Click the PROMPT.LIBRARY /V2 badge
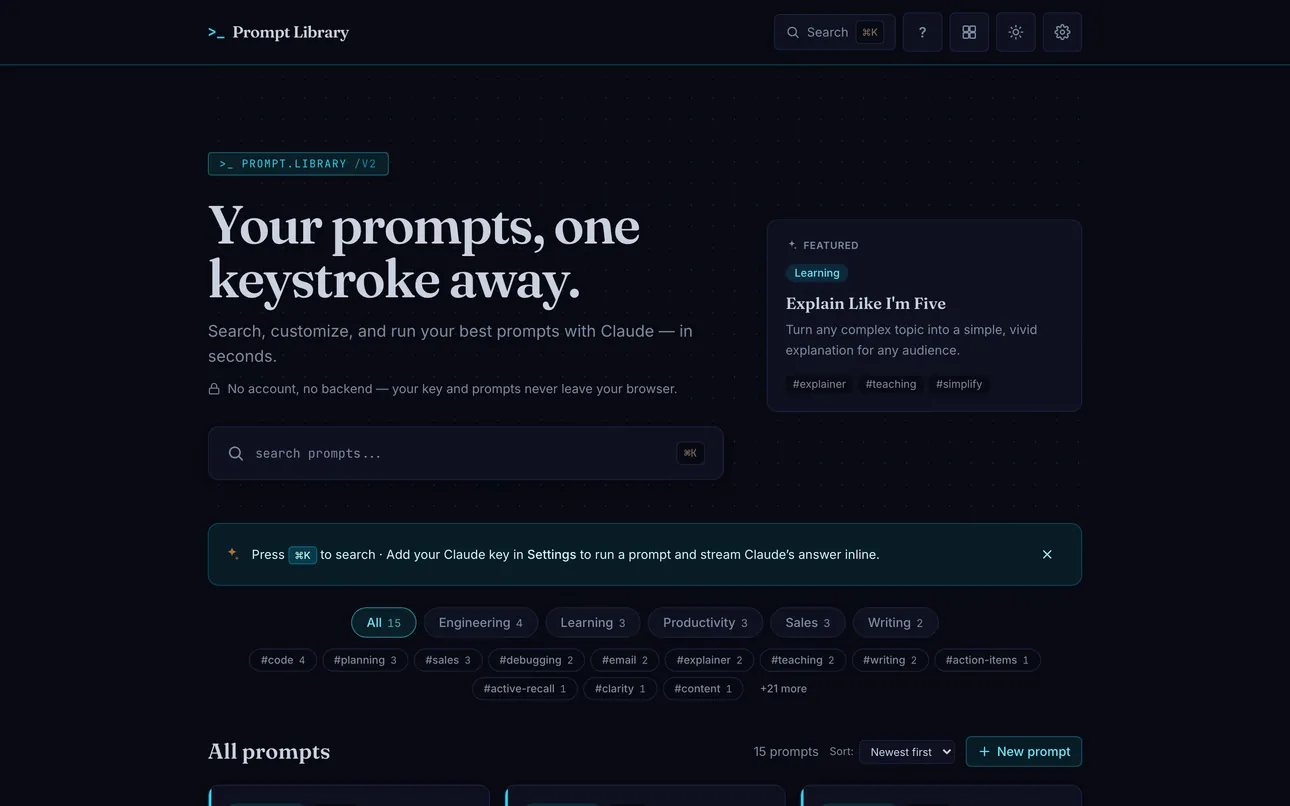1290x806 pixels. coord(298,164)
